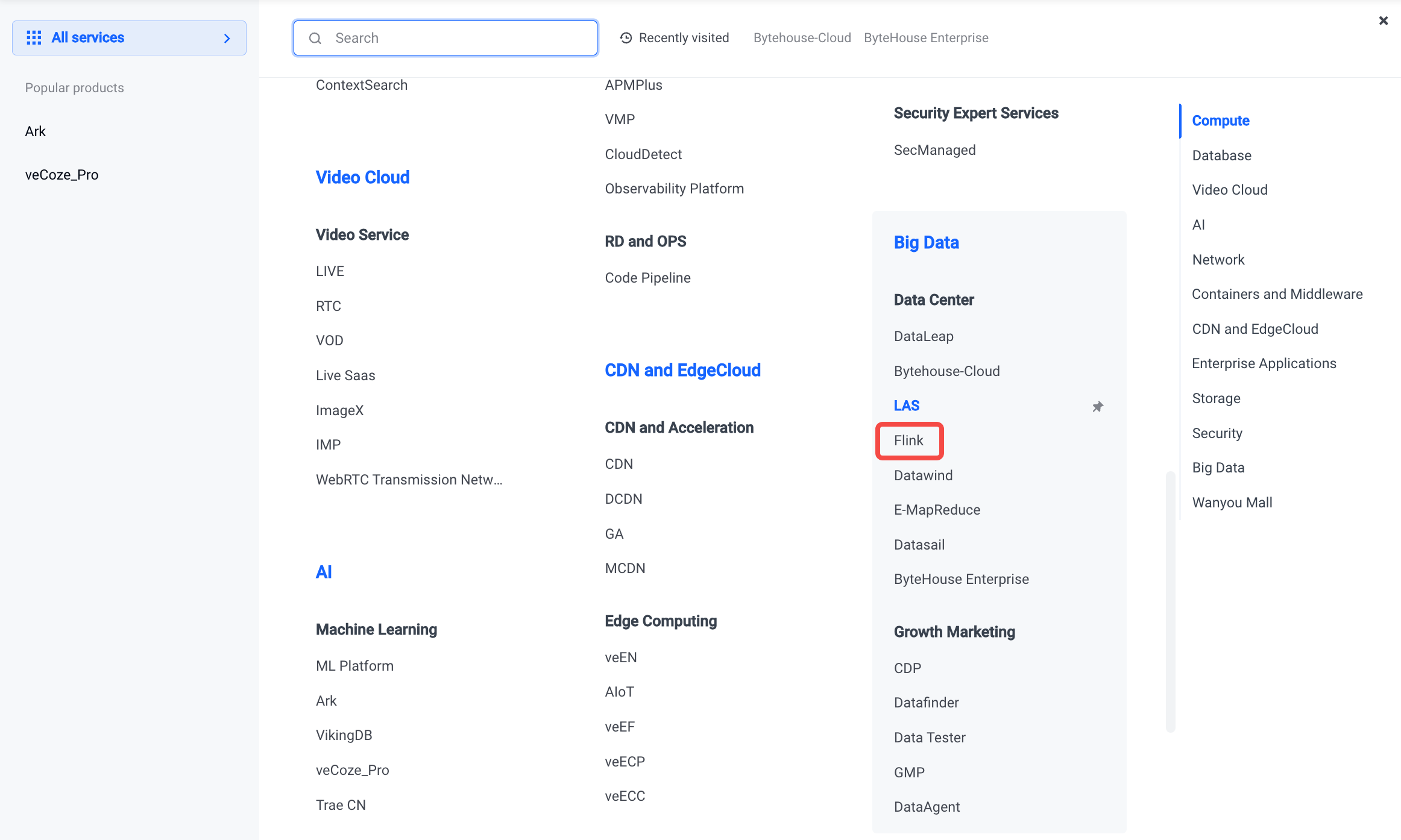Select Enterprise Applications in category list
The image size is (1401, 840).
tap(1264, 363)
